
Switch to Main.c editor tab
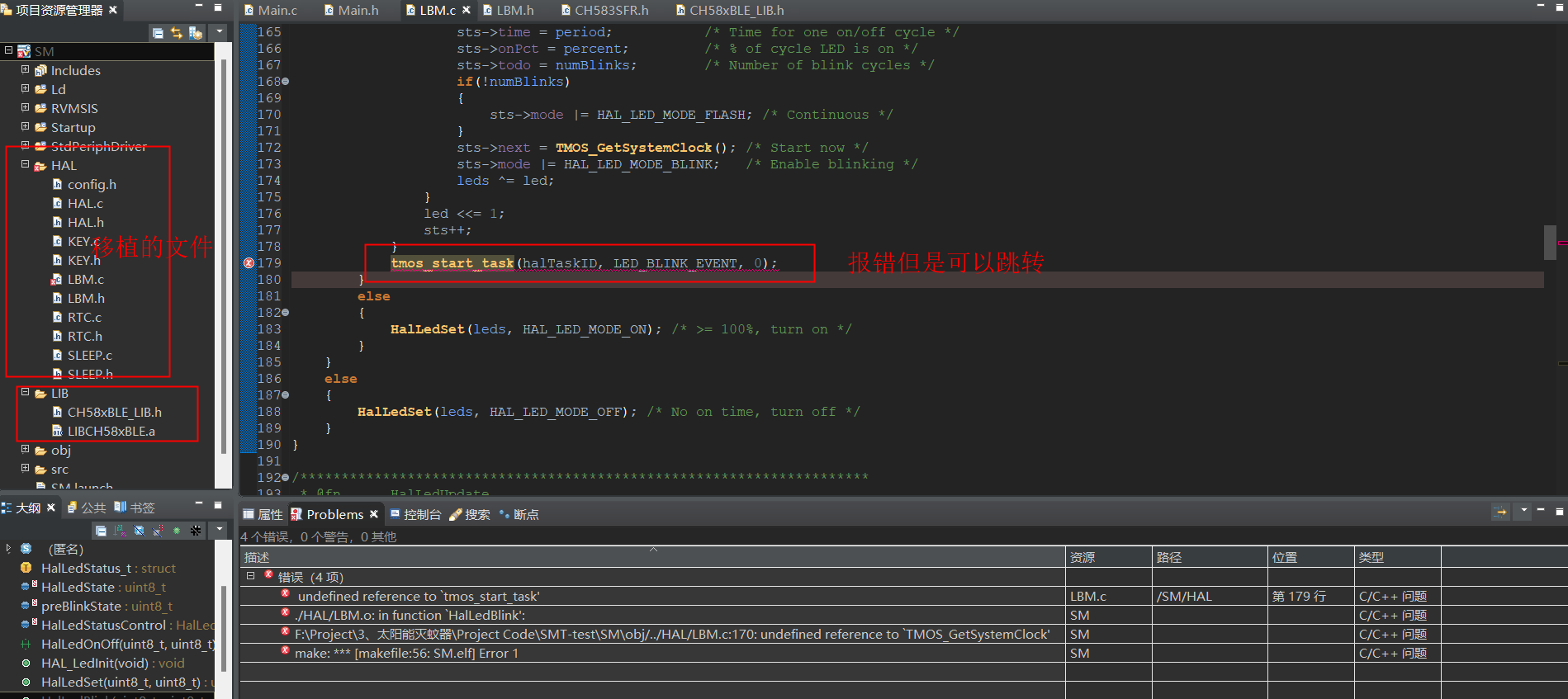pyautogui.click(x=271, y=10)
